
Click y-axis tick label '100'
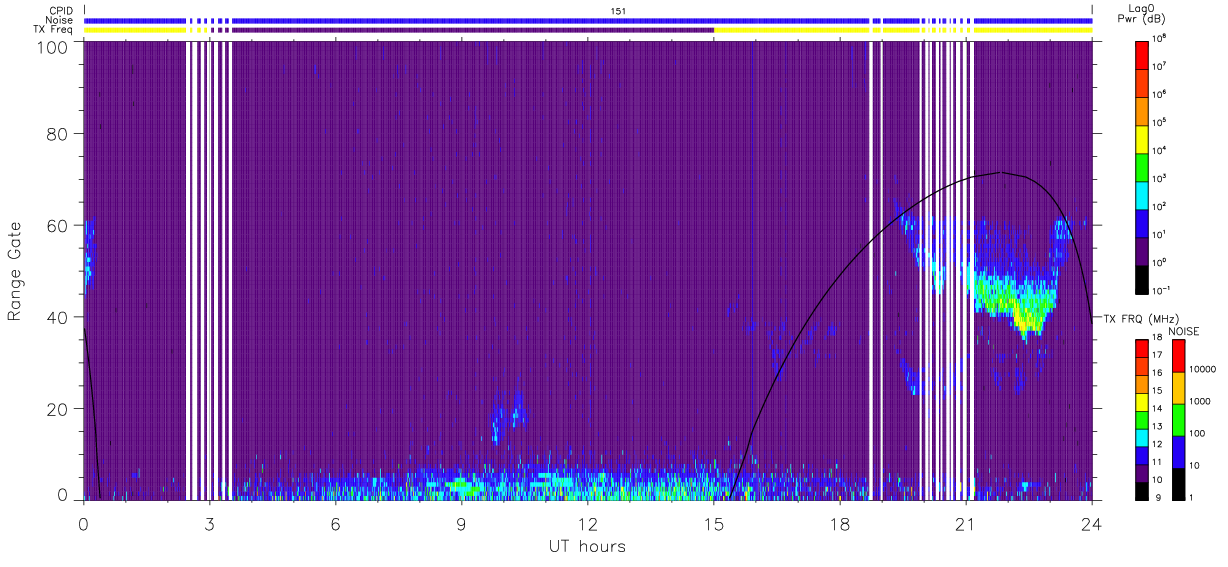click(x=54, y=46)
